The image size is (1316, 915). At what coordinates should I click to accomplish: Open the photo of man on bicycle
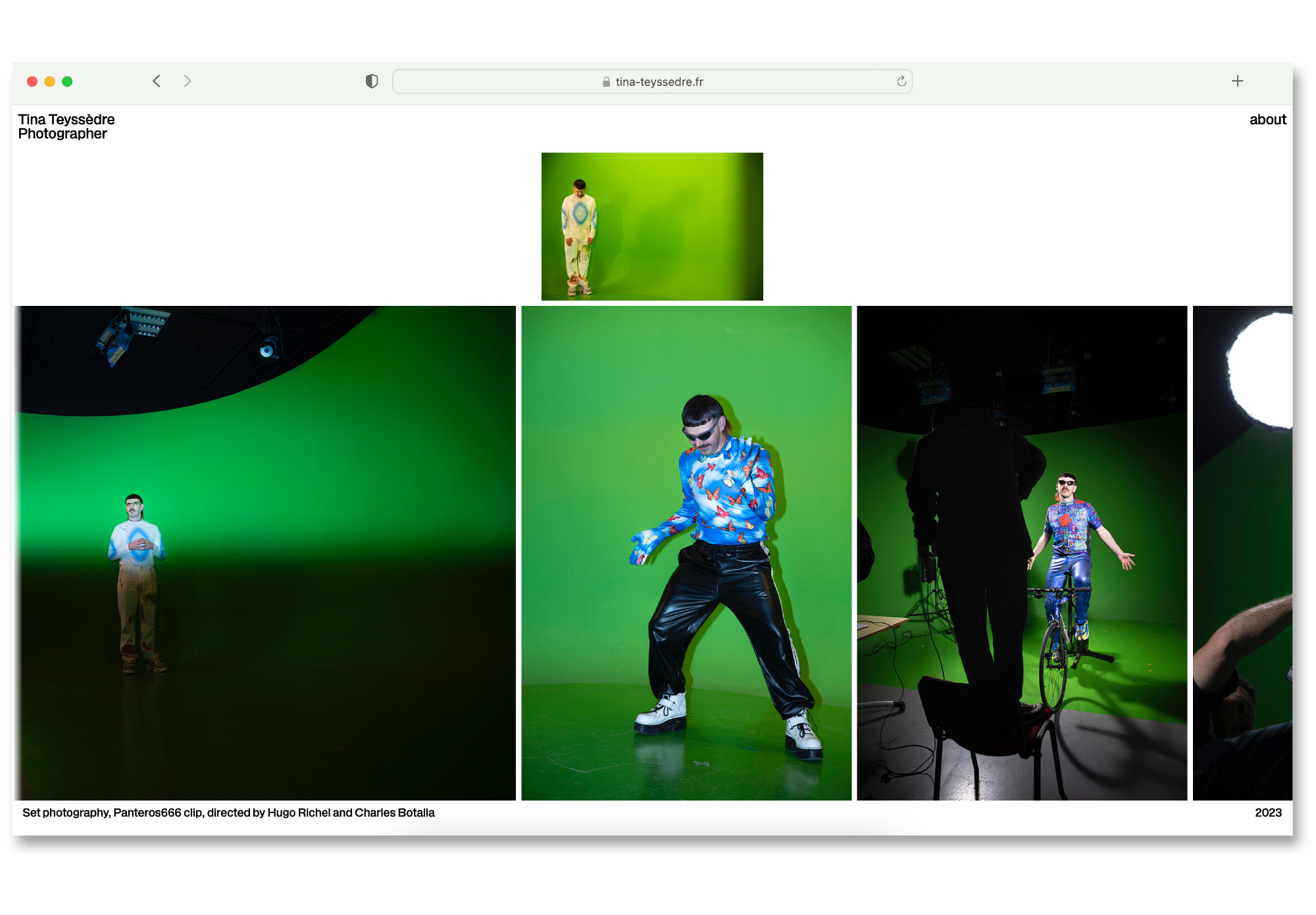click(1022, 553)
